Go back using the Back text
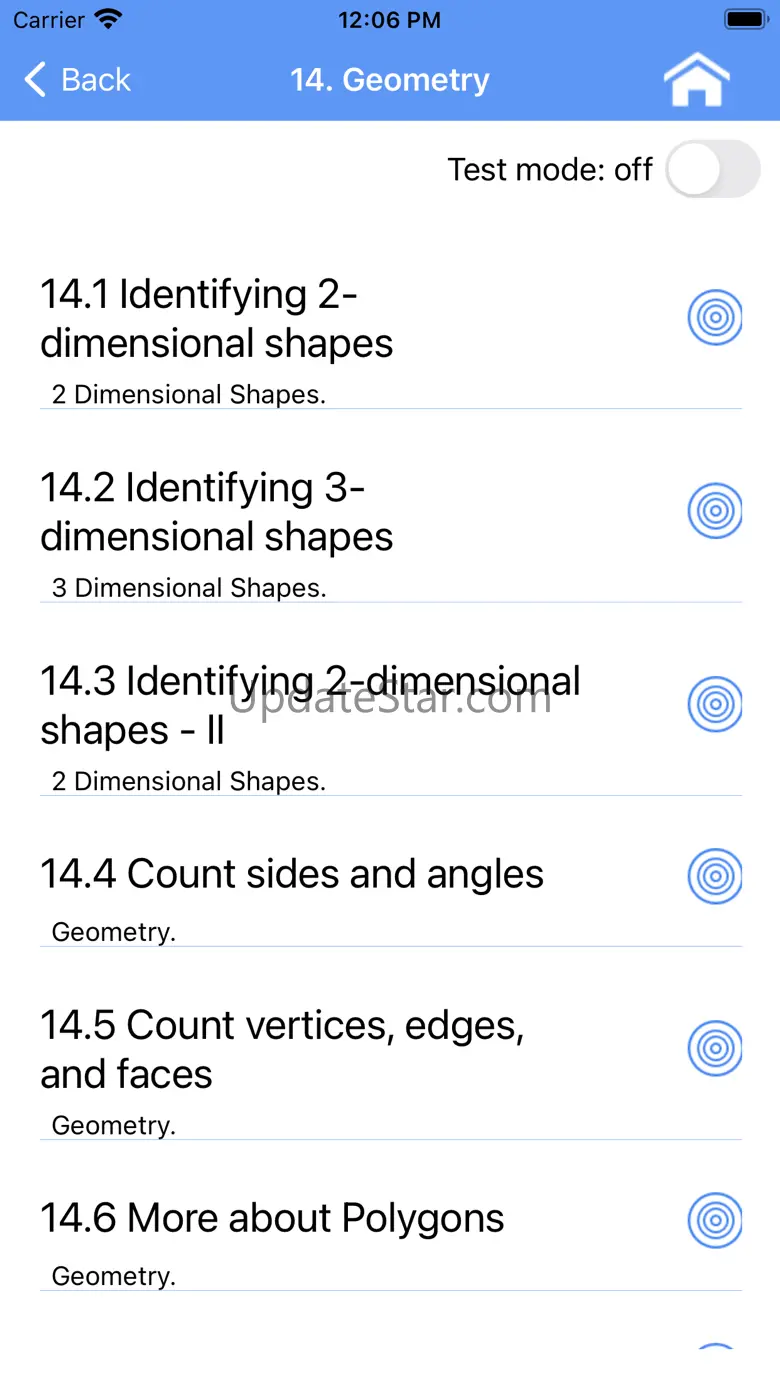 96,80
